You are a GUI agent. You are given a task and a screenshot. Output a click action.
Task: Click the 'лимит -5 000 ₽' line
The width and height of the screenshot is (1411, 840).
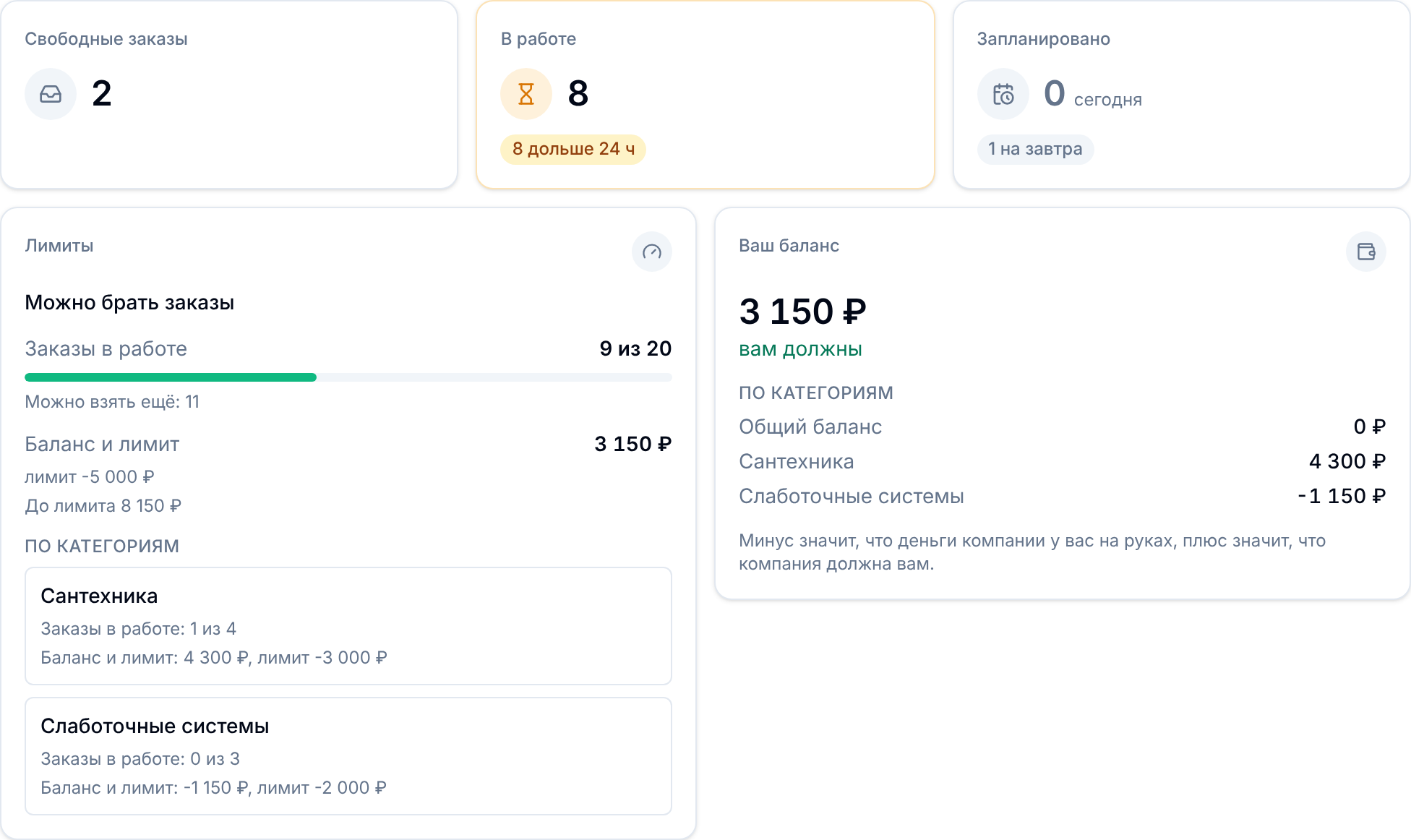coord(90,477)
